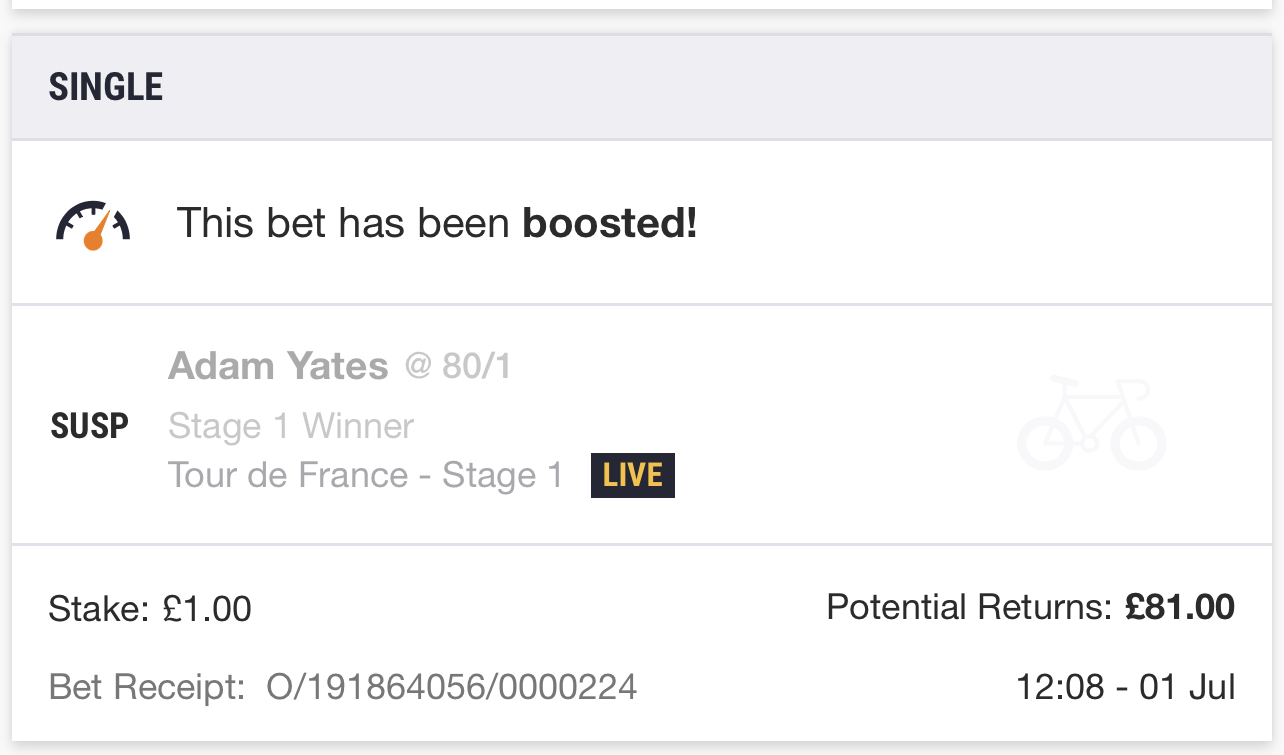
Task: Select the Stage 1 Winner market
Action: 291,427
